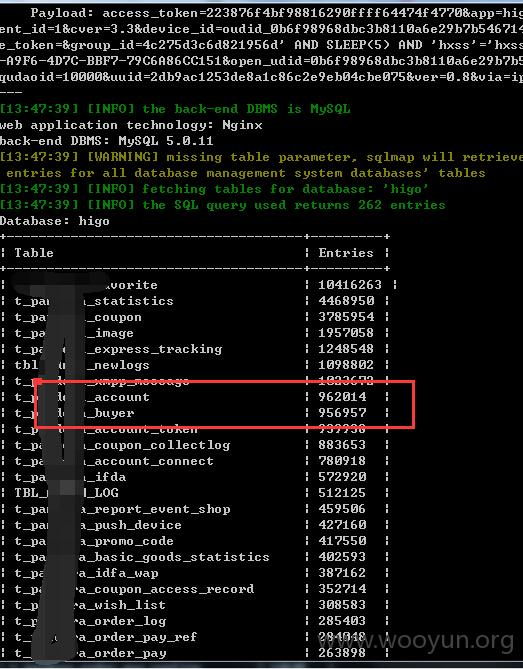The height and width of the screenshot is (669, 523).
Task: Select entries value 1098802
Action: pos(346,365)
